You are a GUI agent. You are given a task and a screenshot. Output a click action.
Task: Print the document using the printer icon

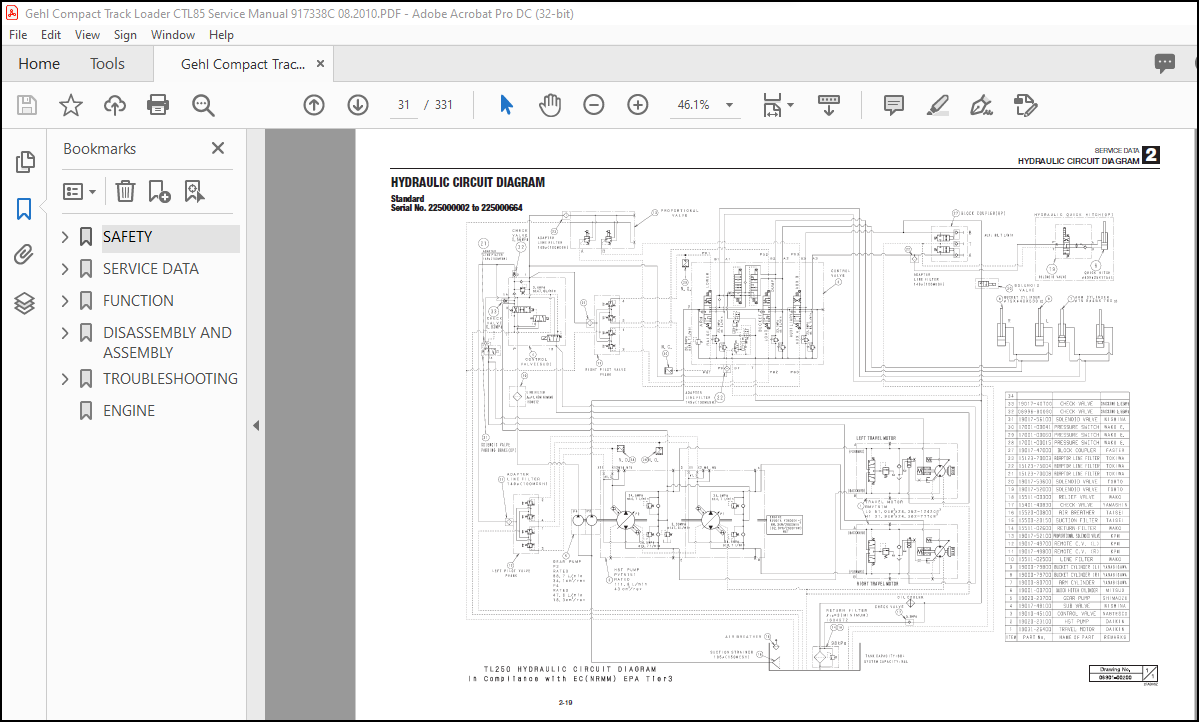[158, 105]
